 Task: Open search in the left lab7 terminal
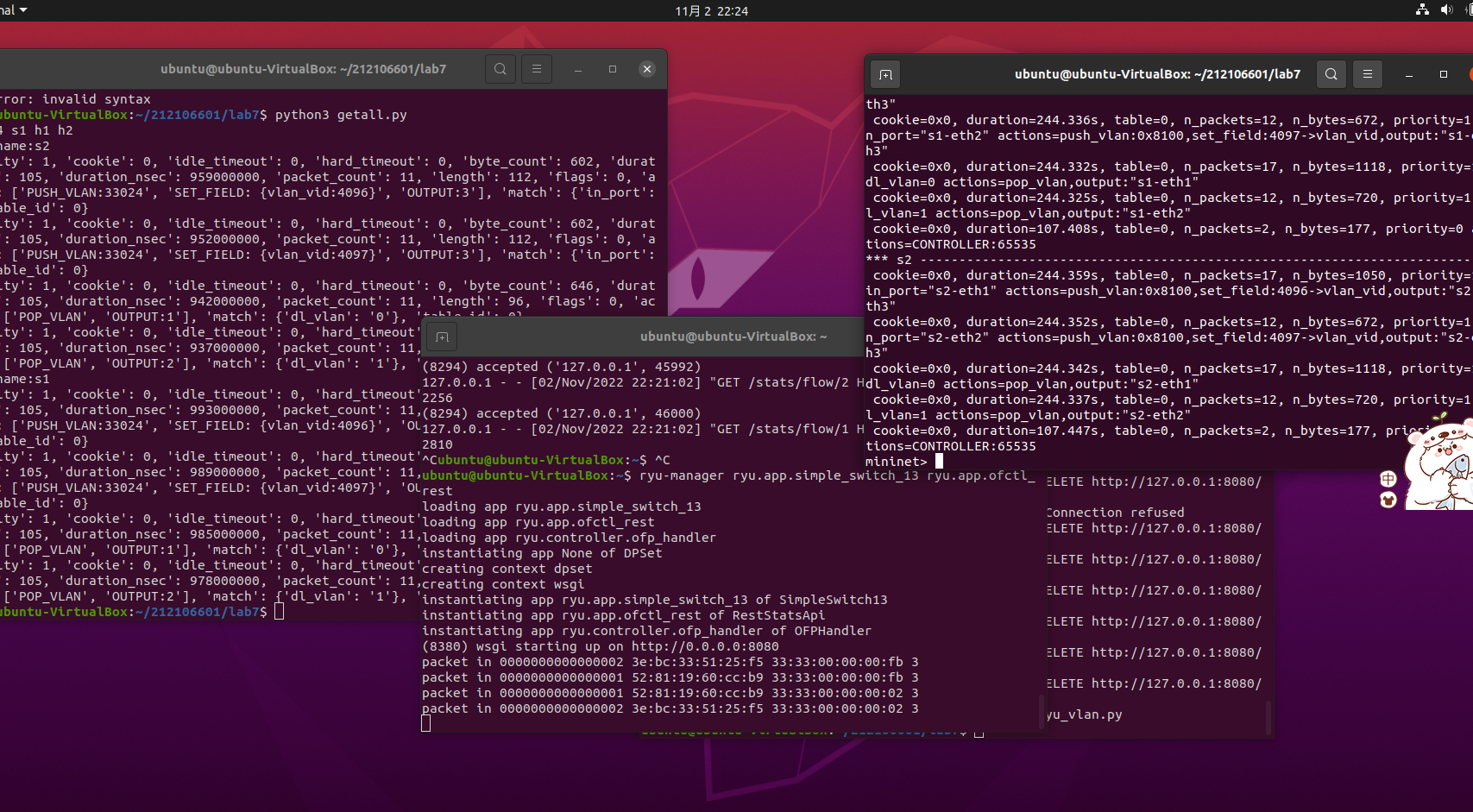500,69
